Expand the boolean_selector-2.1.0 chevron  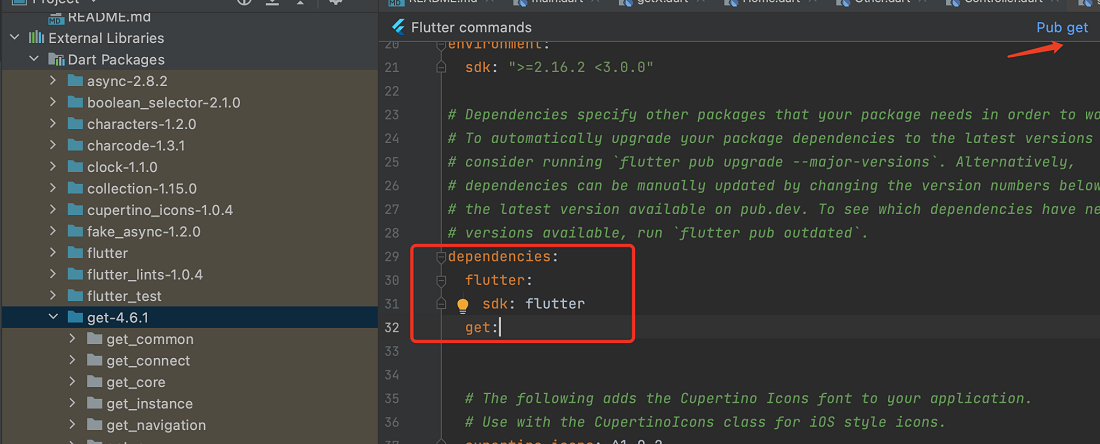pyautogui.click(x=53, y=102)
